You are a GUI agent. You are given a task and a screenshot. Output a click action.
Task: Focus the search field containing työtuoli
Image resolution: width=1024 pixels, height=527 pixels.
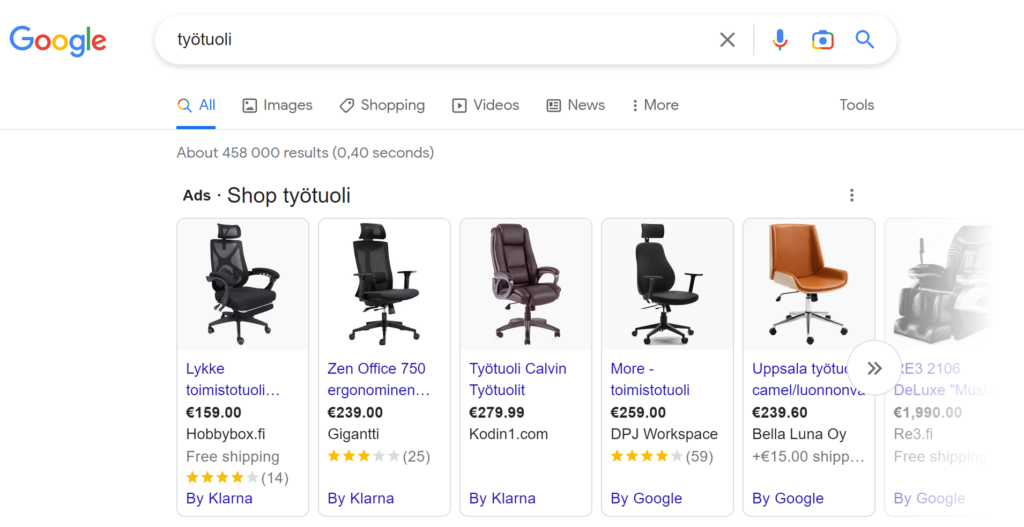[444, 40]
